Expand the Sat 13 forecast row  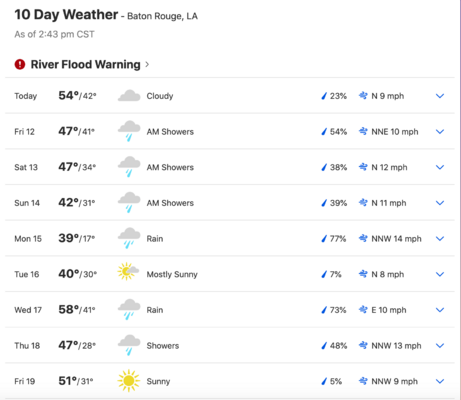[440, 167]
